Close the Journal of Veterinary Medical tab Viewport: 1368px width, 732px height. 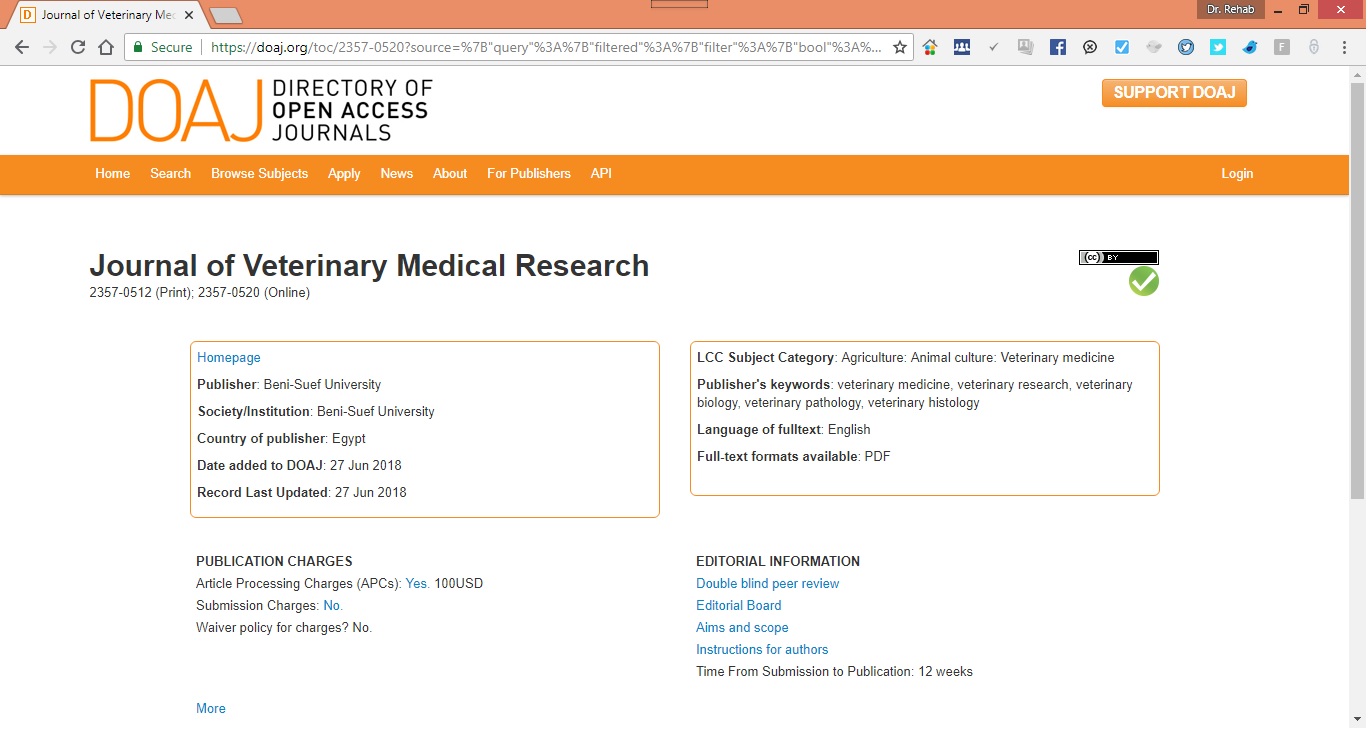click(x=189, y=15)
